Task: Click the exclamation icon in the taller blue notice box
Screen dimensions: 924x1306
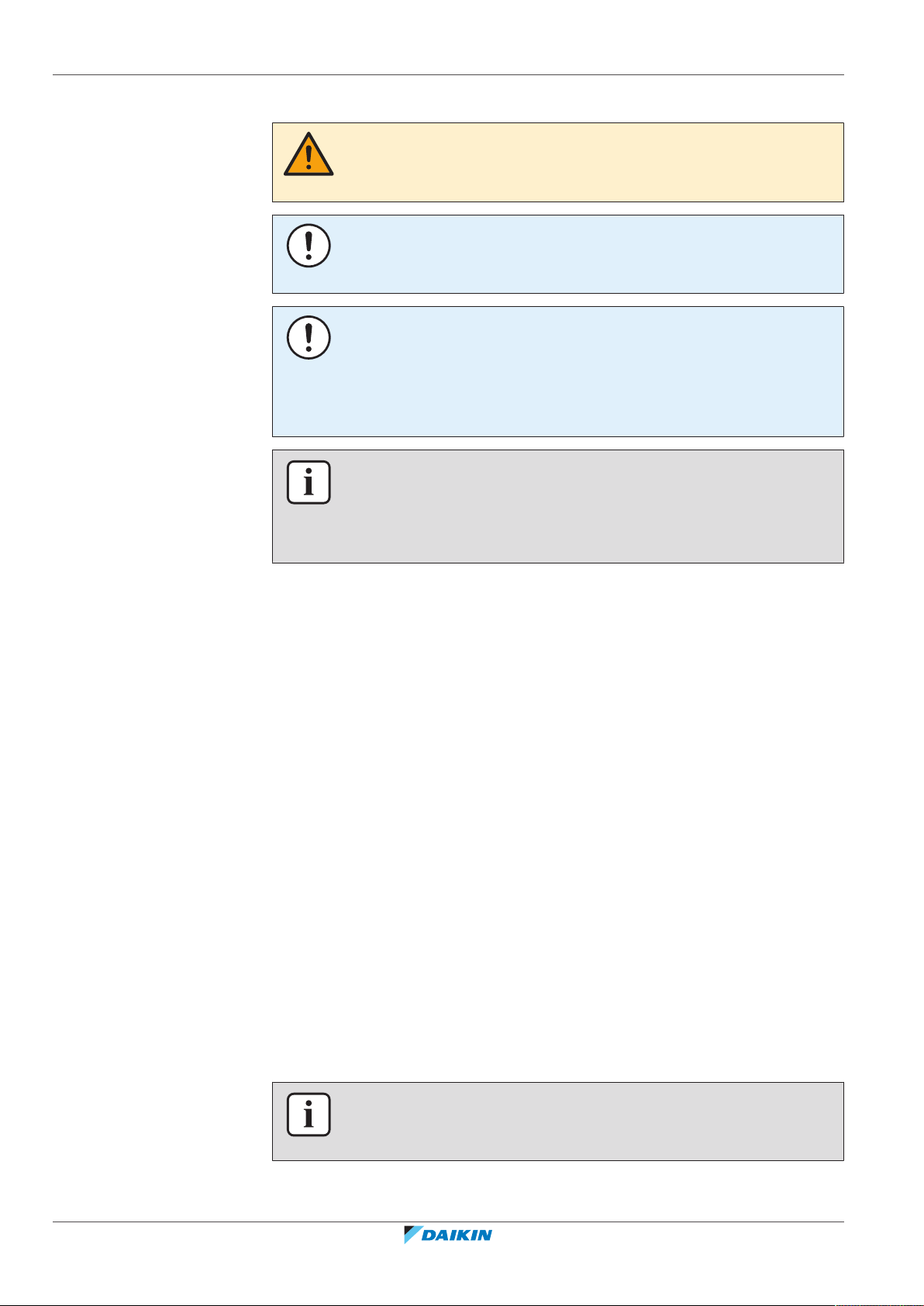Action: [x=309, y=337]
